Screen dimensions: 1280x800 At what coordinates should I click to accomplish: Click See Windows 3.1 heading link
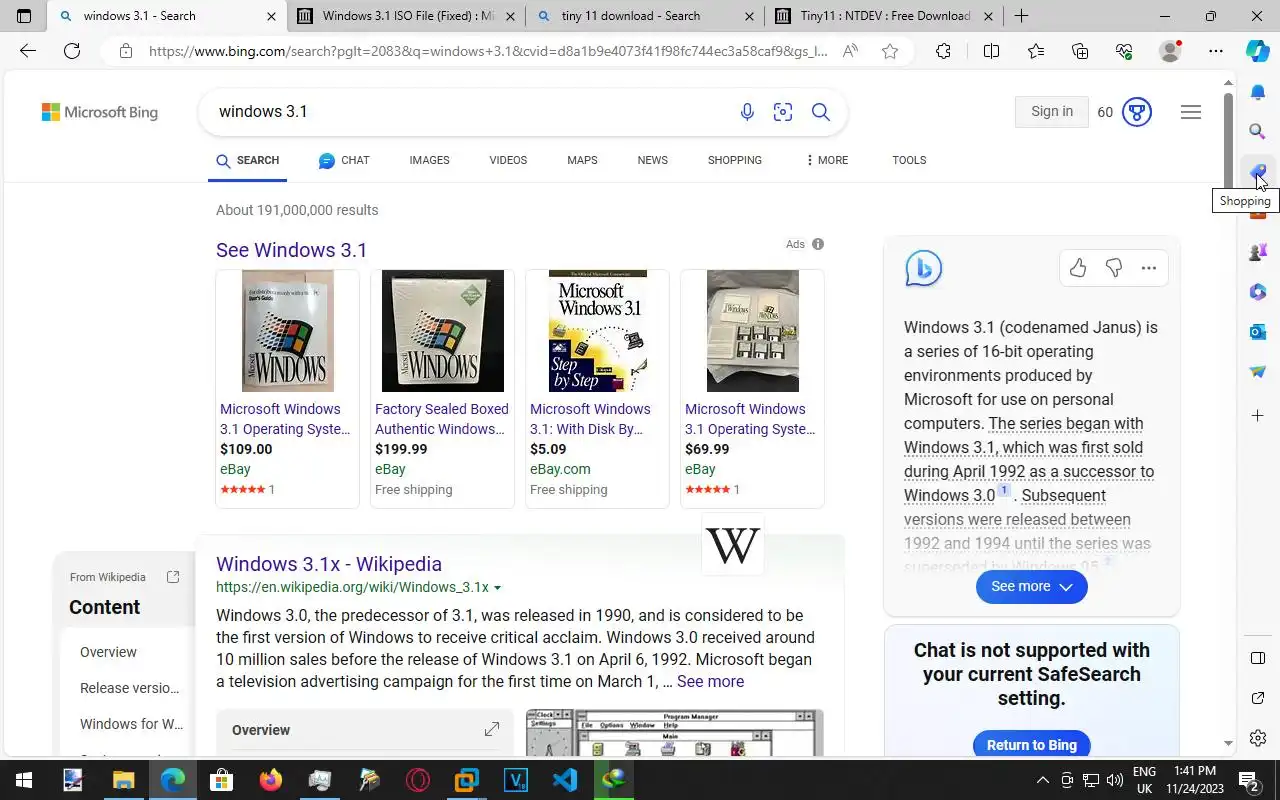pos(291,250)
